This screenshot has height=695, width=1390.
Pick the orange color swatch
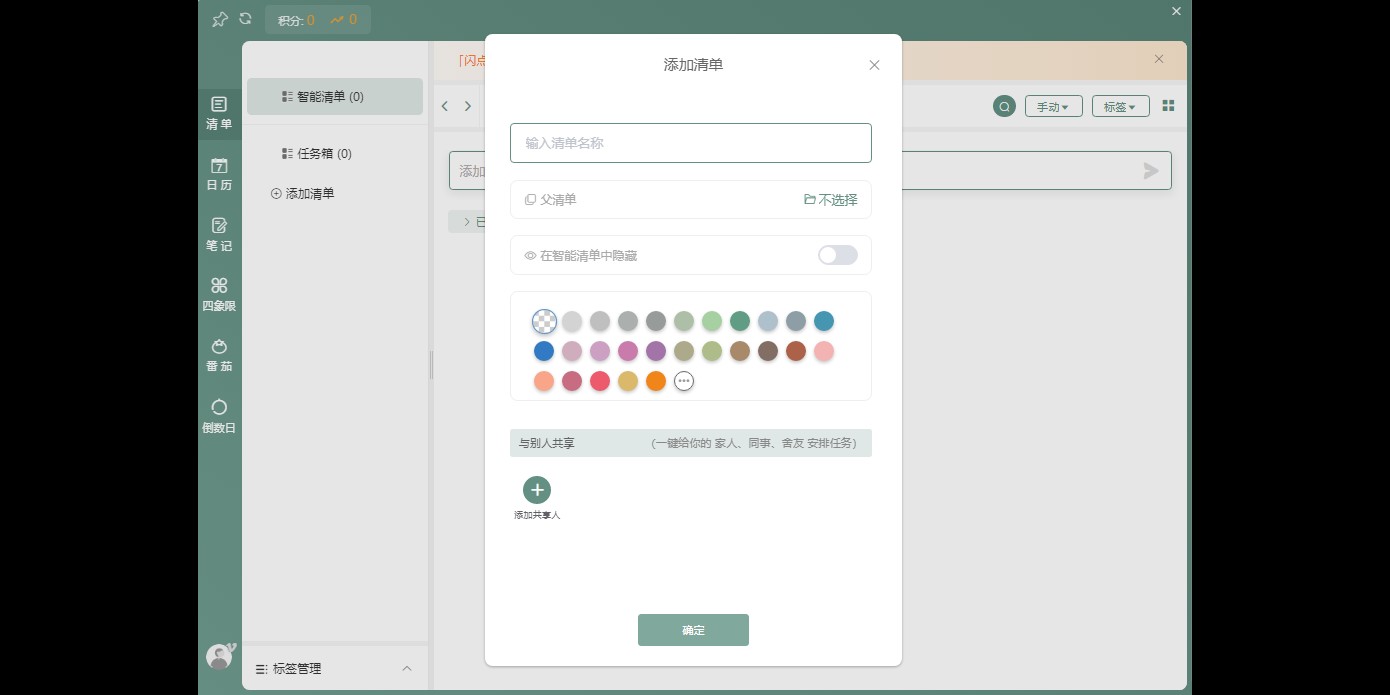pos(656,381)
